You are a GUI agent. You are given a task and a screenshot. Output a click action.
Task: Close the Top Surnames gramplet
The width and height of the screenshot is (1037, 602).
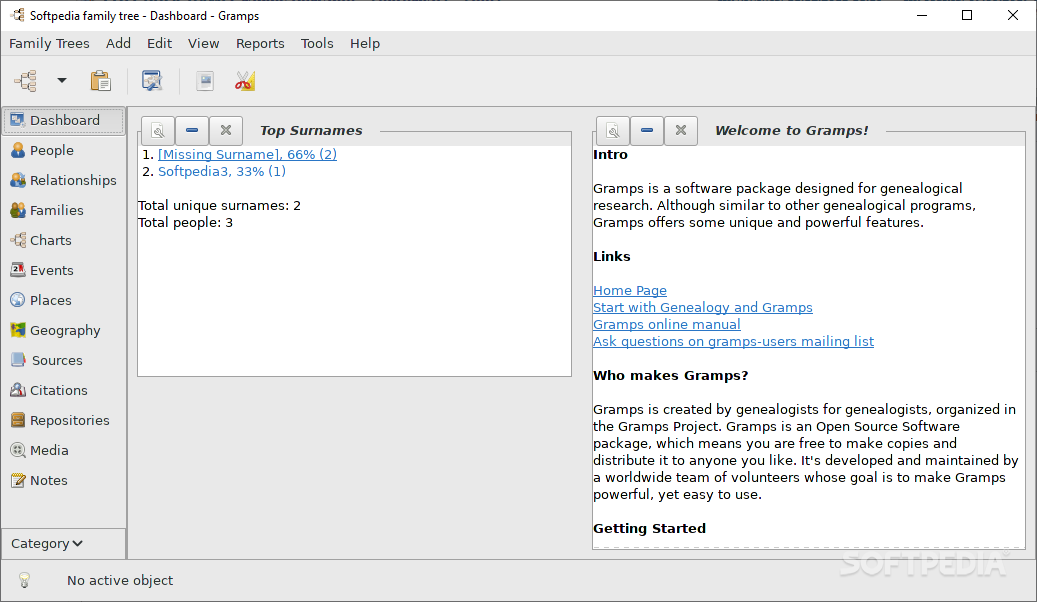click(x=226, y=130)
